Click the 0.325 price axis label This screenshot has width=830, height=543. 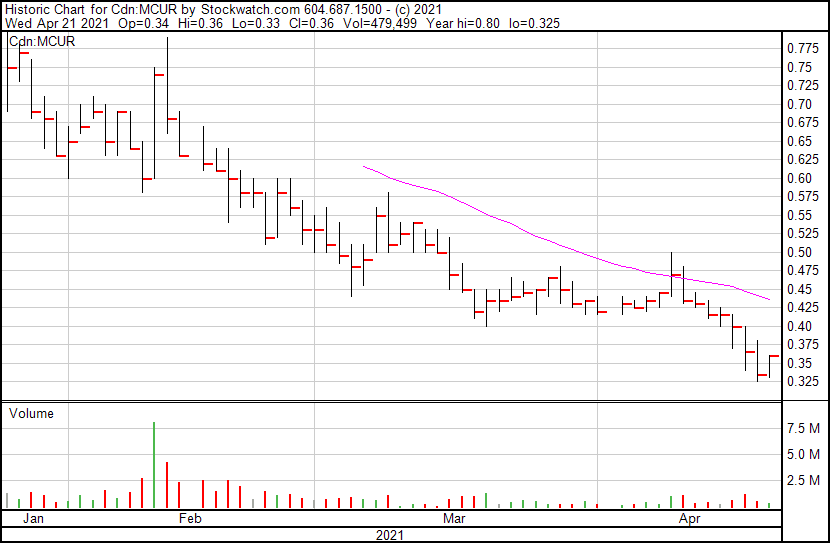pos(802,382)
